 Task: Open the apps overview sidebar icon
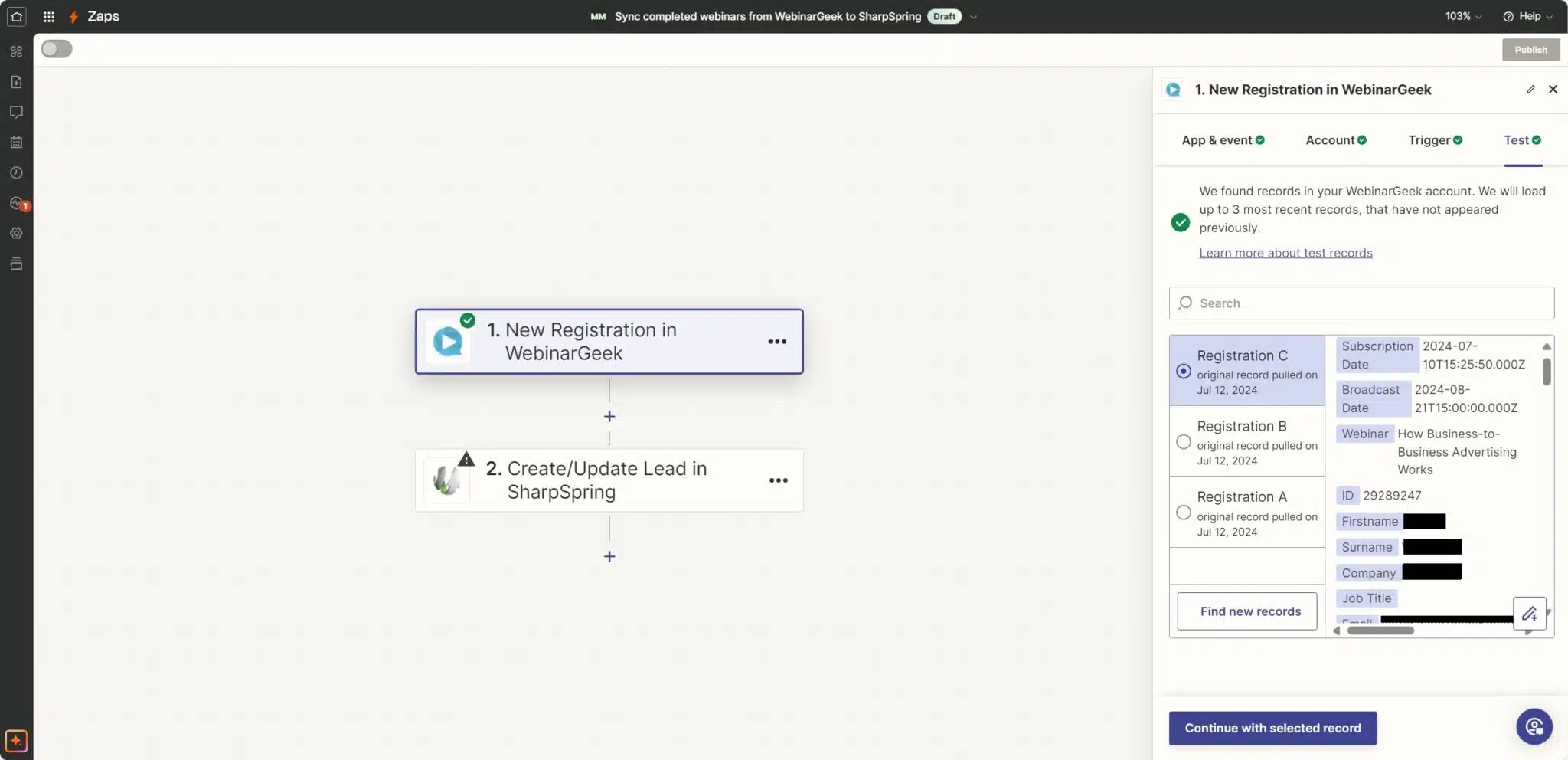pos(16,51)
